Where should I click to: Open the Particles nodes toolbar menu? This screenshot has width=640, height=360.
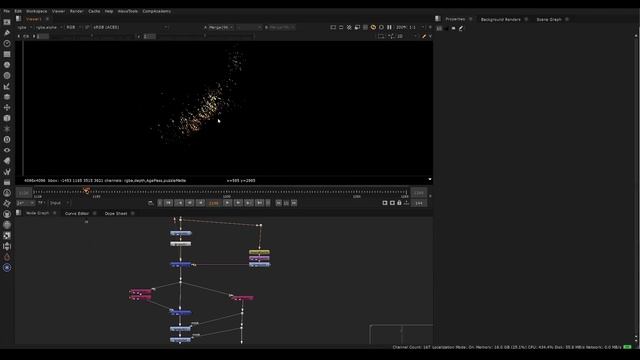tap(7, 129)
